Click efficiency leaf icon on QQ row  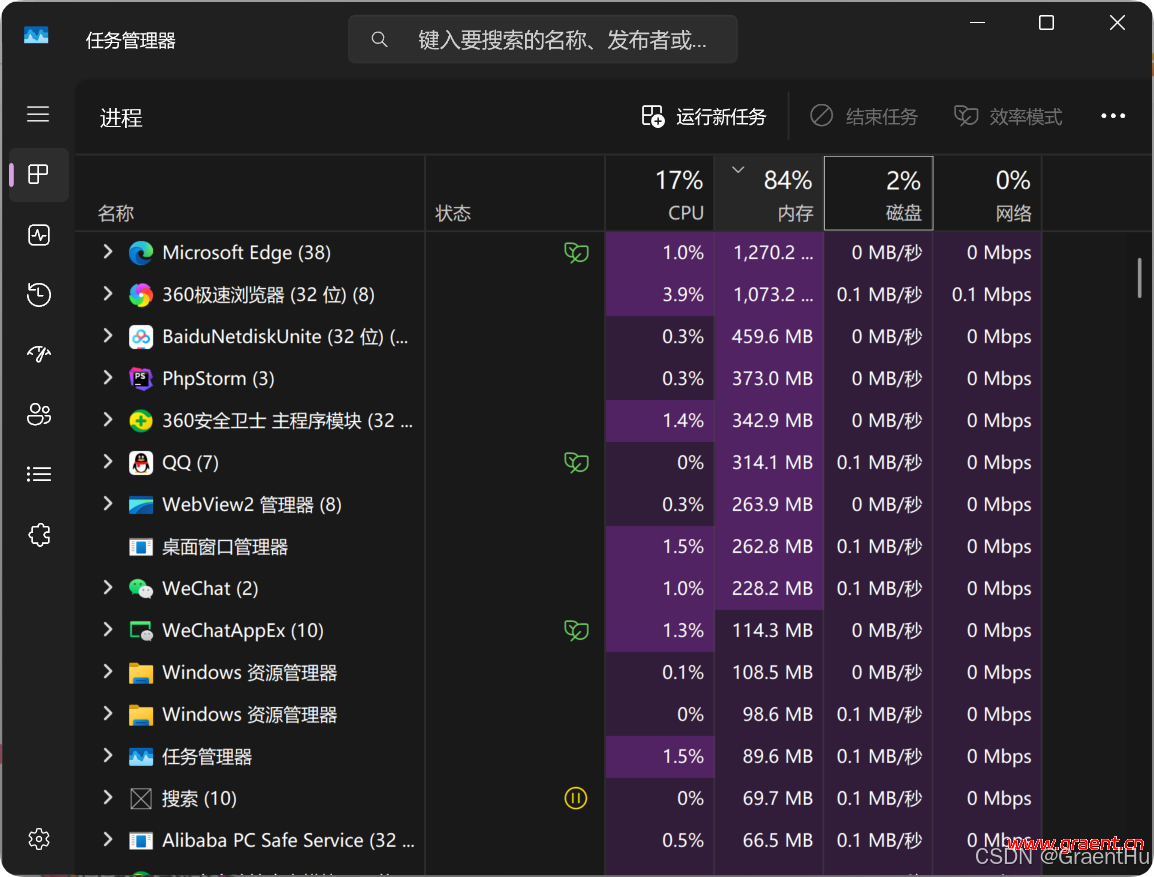pyautogui.click(x=576, y=463)
